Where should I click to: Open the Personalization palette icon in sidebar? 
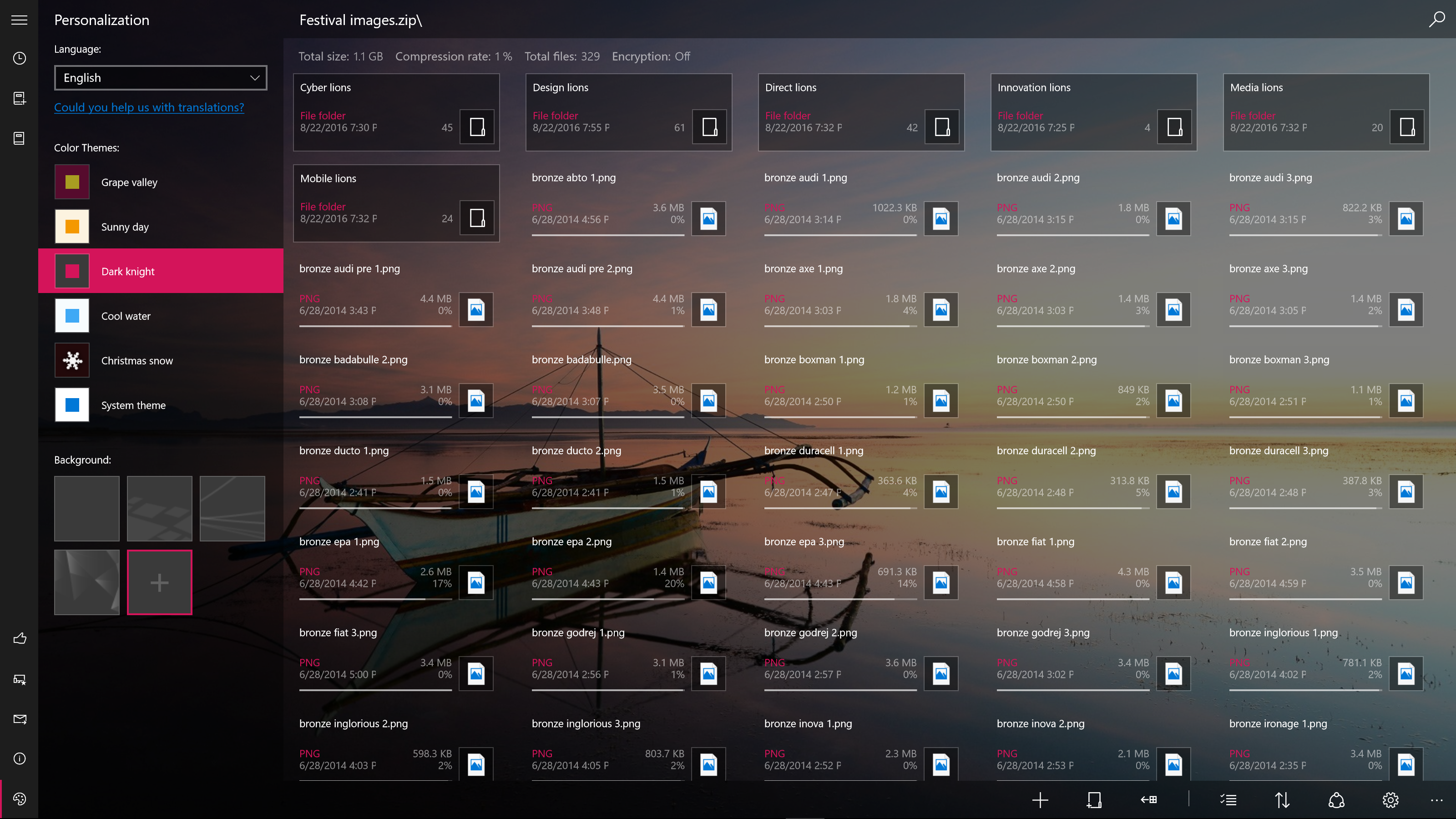19,799
